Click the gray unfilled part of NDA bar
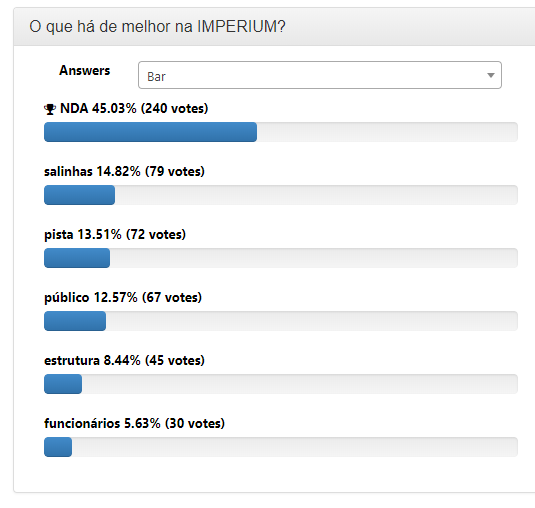This screenshot has height=508, width=535. [387, 132]
